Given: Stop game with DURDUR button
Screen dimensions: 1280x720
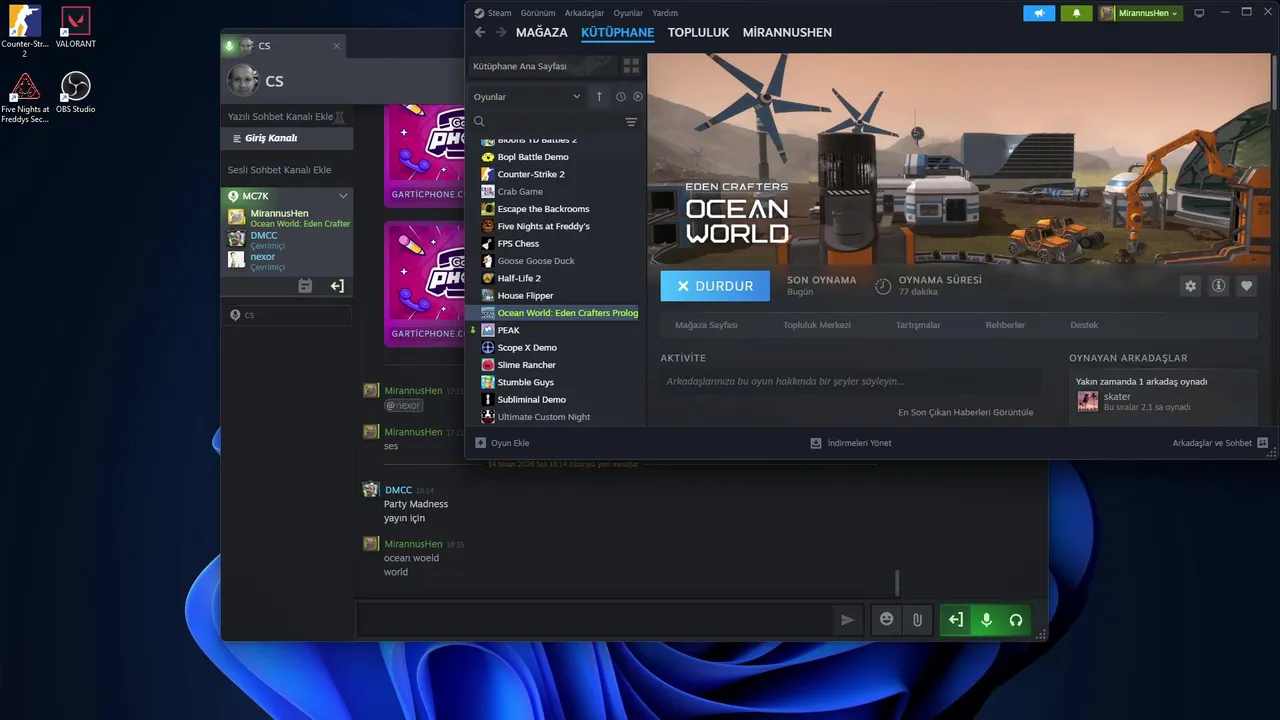Looking at the screenshot, I should pos(715,286).
